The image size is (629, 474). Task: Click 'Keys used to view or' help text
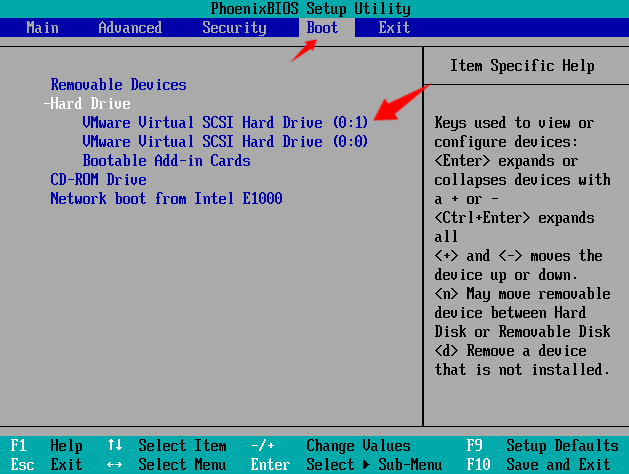(x=514, y=123)
